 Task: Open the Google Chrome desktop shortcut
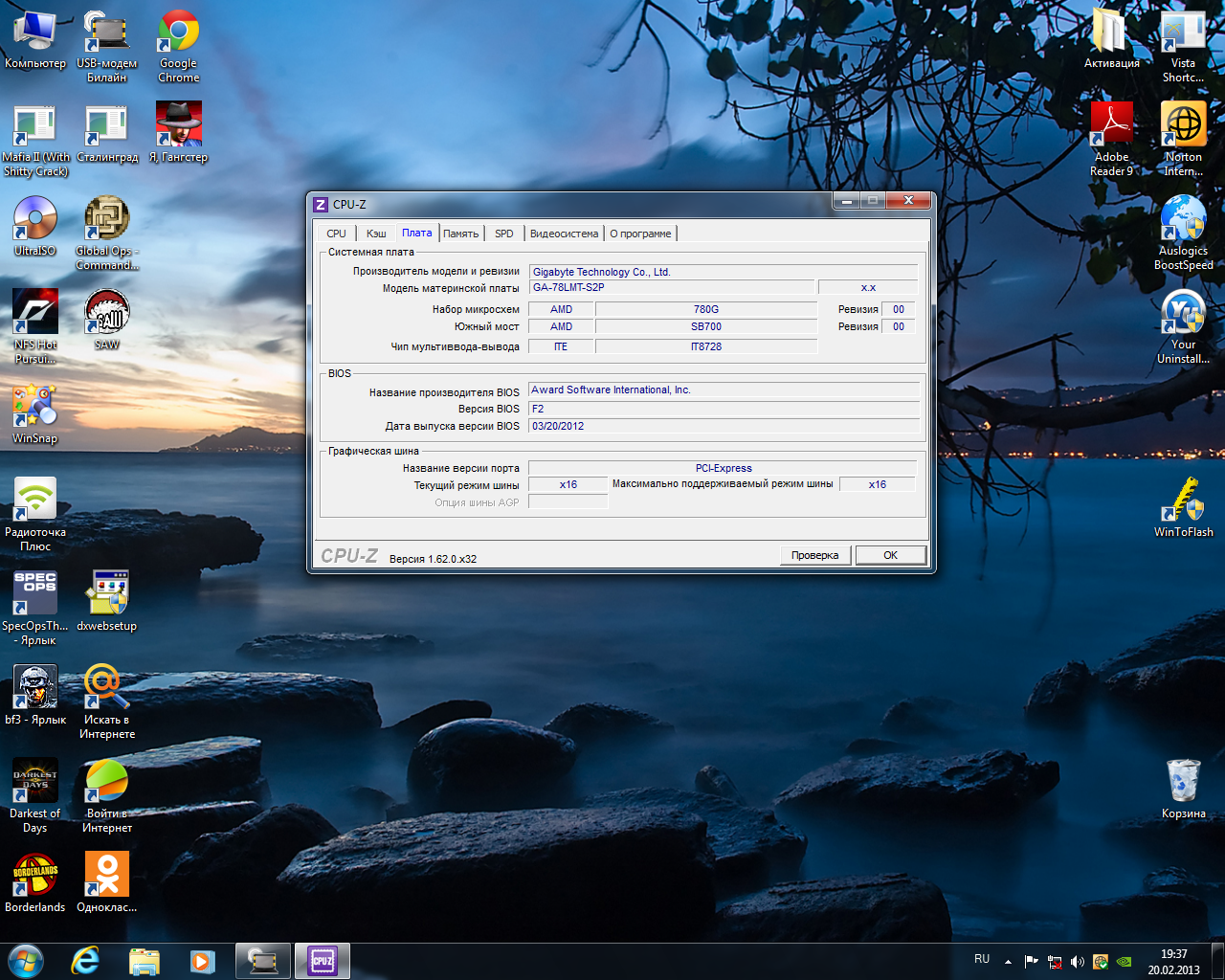tap(178, 33)
